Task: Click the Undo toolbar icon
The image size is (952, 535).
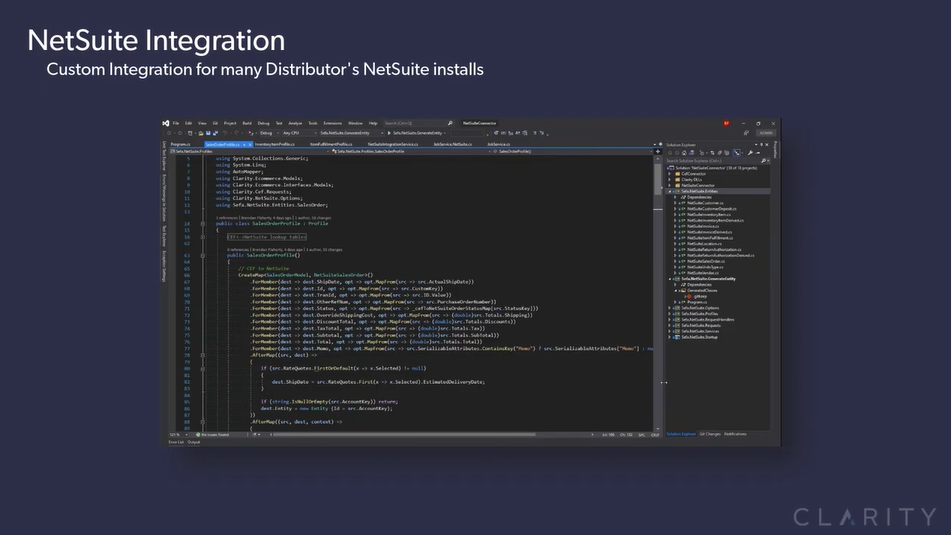Action: pyautogui.click(x=225, y=133)
